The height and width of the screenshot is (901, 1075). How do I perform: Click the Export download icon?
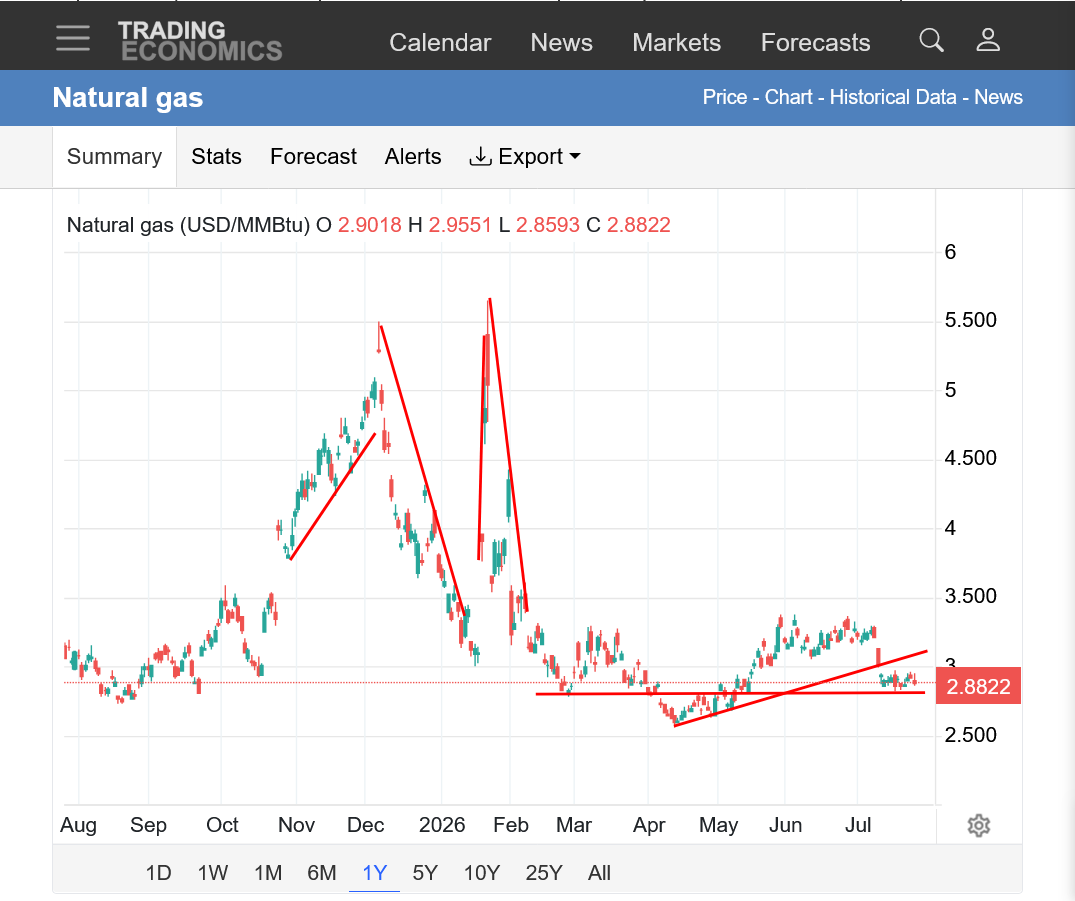pos(480,156)
